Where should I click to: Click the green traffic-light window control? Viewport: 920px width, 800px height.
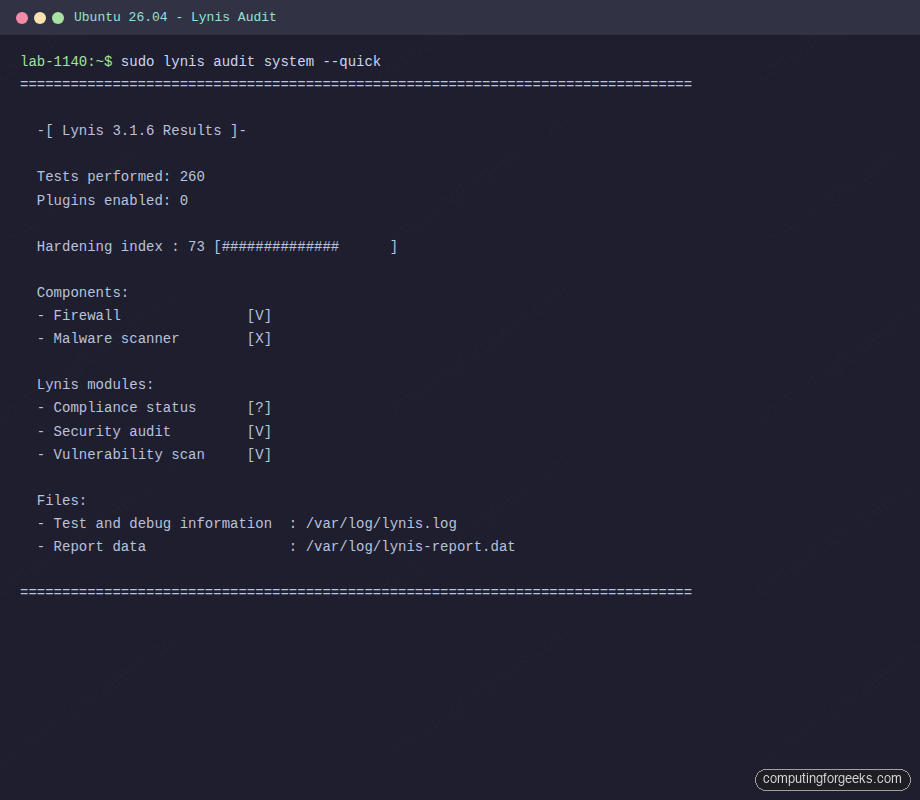[56, 17]
